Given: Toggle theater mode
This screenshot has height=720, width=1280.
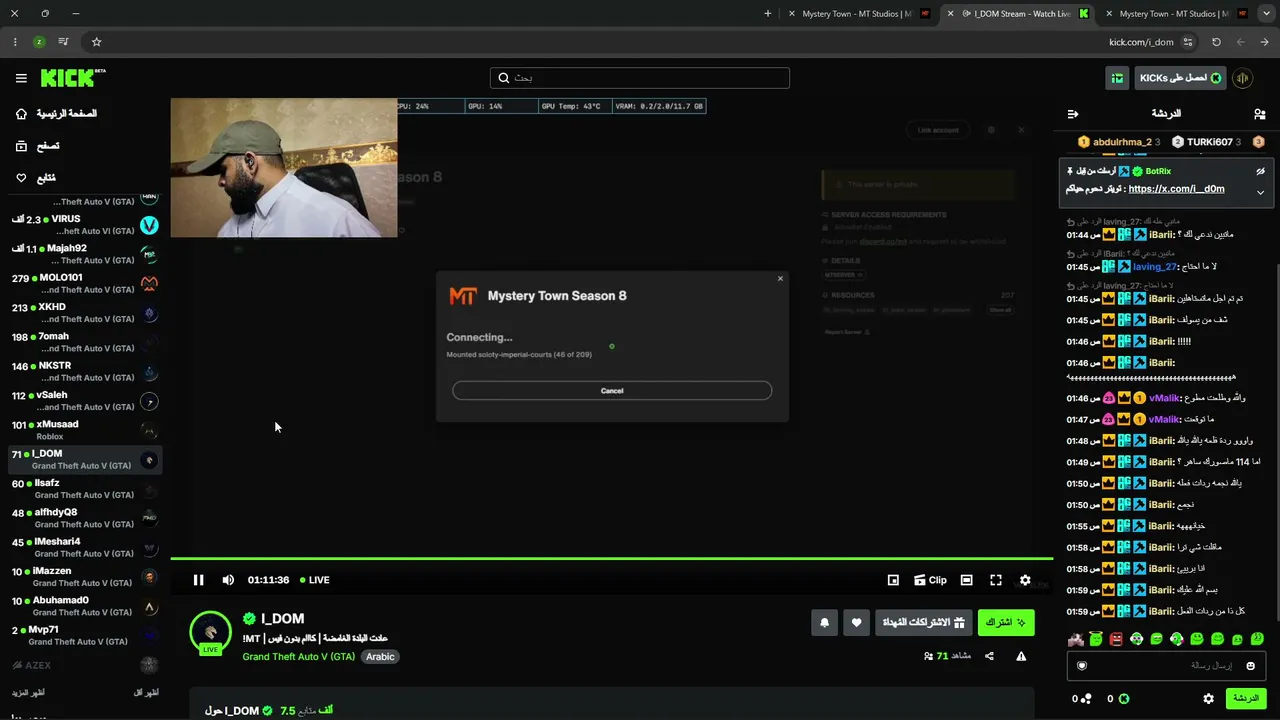Looking at the screenshot, I should 966,580.
